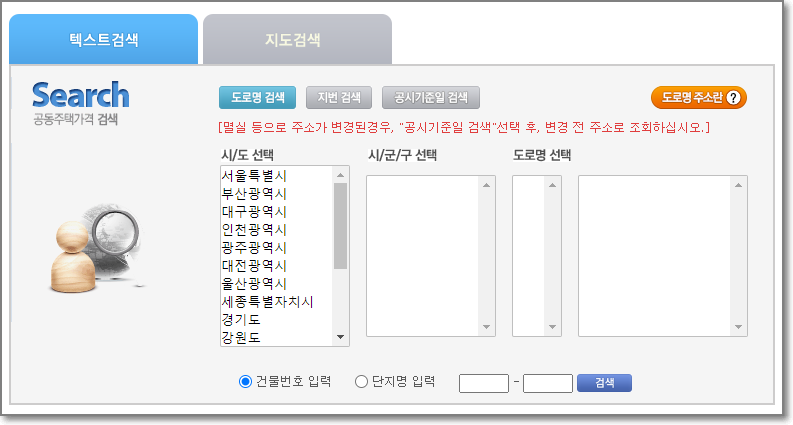Open the 지도검색 tab

click(297, 39)
